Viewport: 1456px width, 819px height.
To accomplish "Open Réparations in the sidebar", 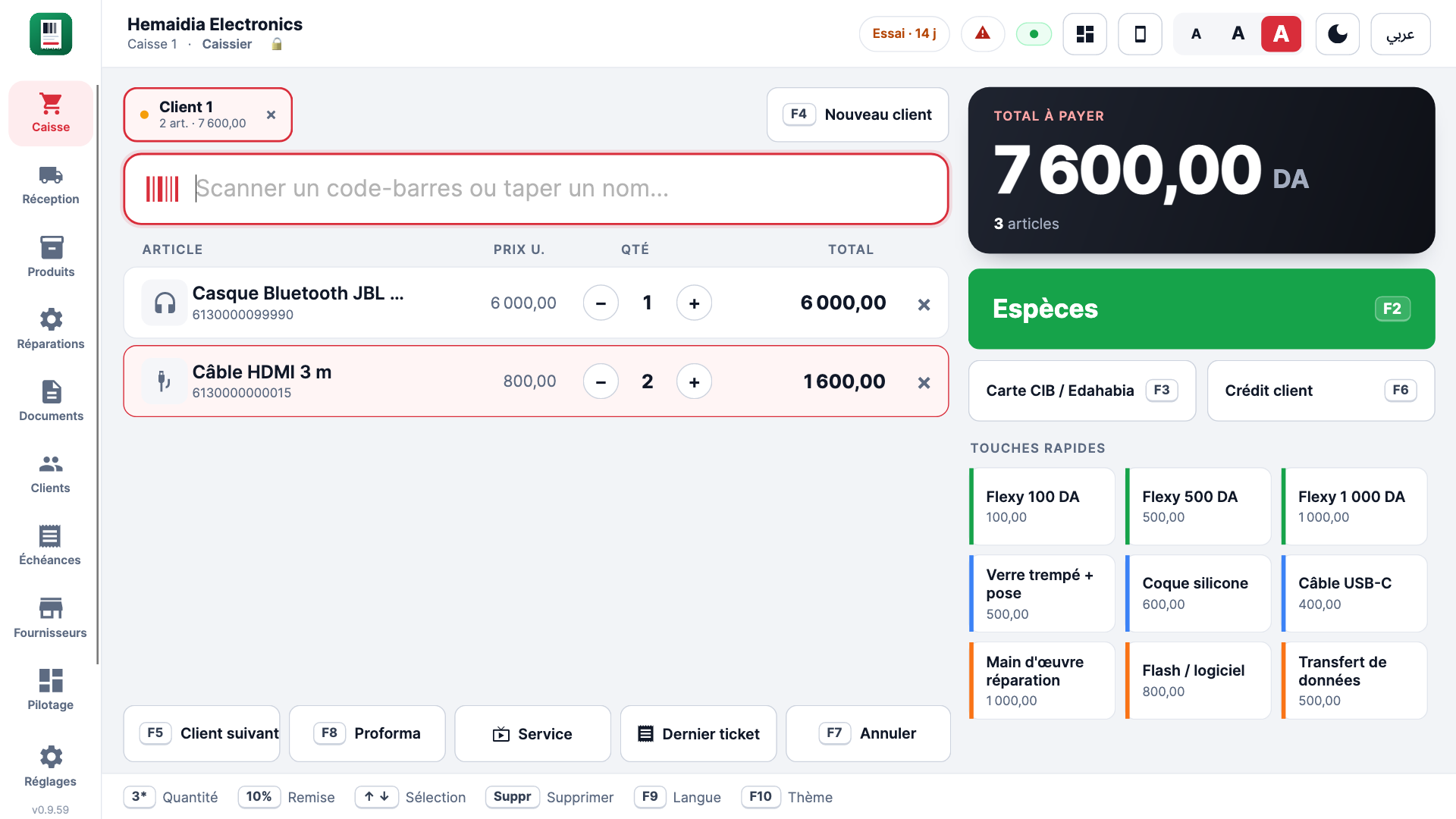I will click(x=51, y=330).
